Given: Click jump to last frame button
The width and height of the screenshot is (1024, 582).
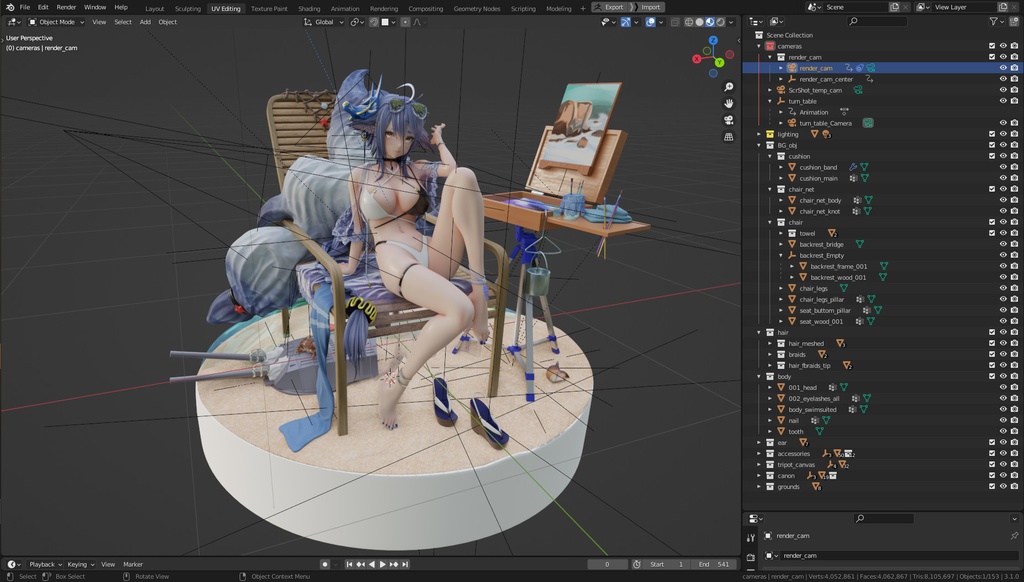Looking at the screenshot, I should click(x=405, y=564).
